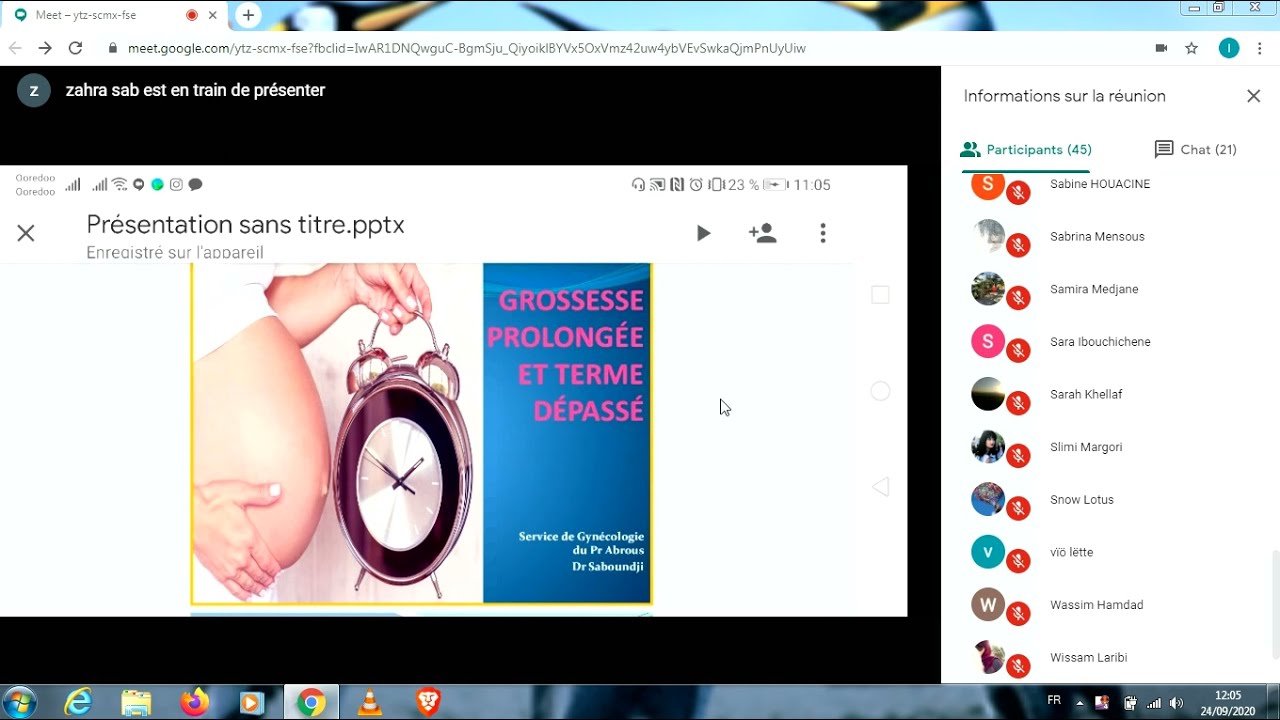Click the browser forward arrow

(x=45, y=48)
